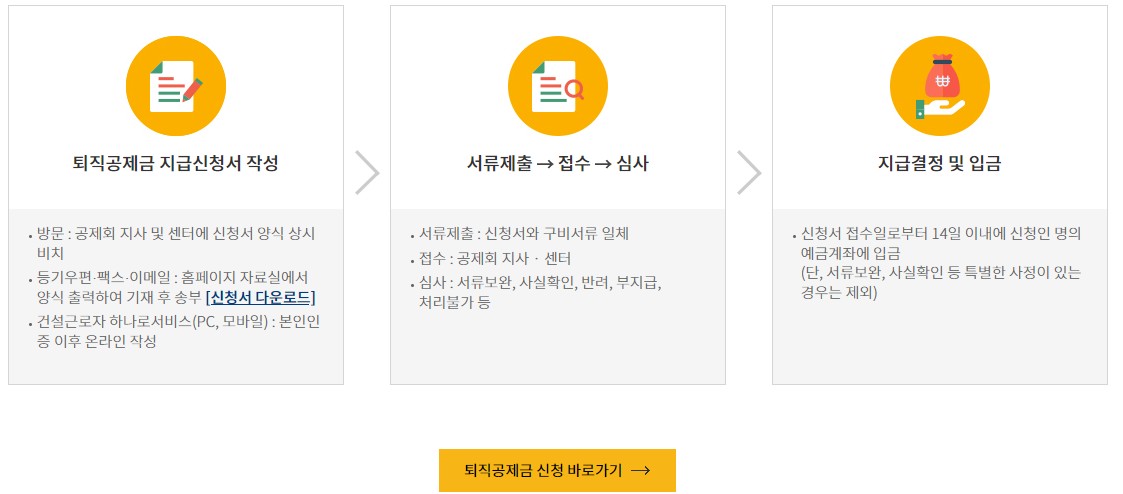The height and width of the screenshot is (494, 1123).
Task: Click the text starting with 심사 : 서류보완
Action: 540,292
